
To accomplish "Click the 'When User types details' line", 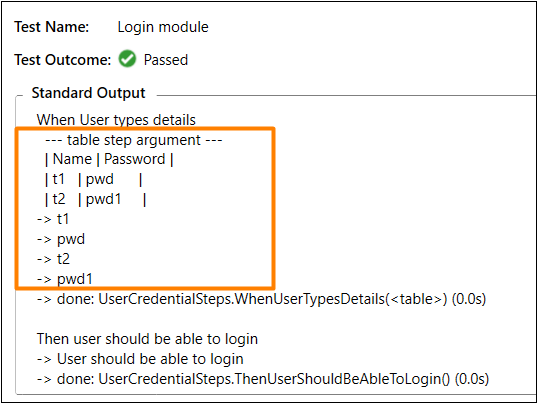I will [116, 120].
